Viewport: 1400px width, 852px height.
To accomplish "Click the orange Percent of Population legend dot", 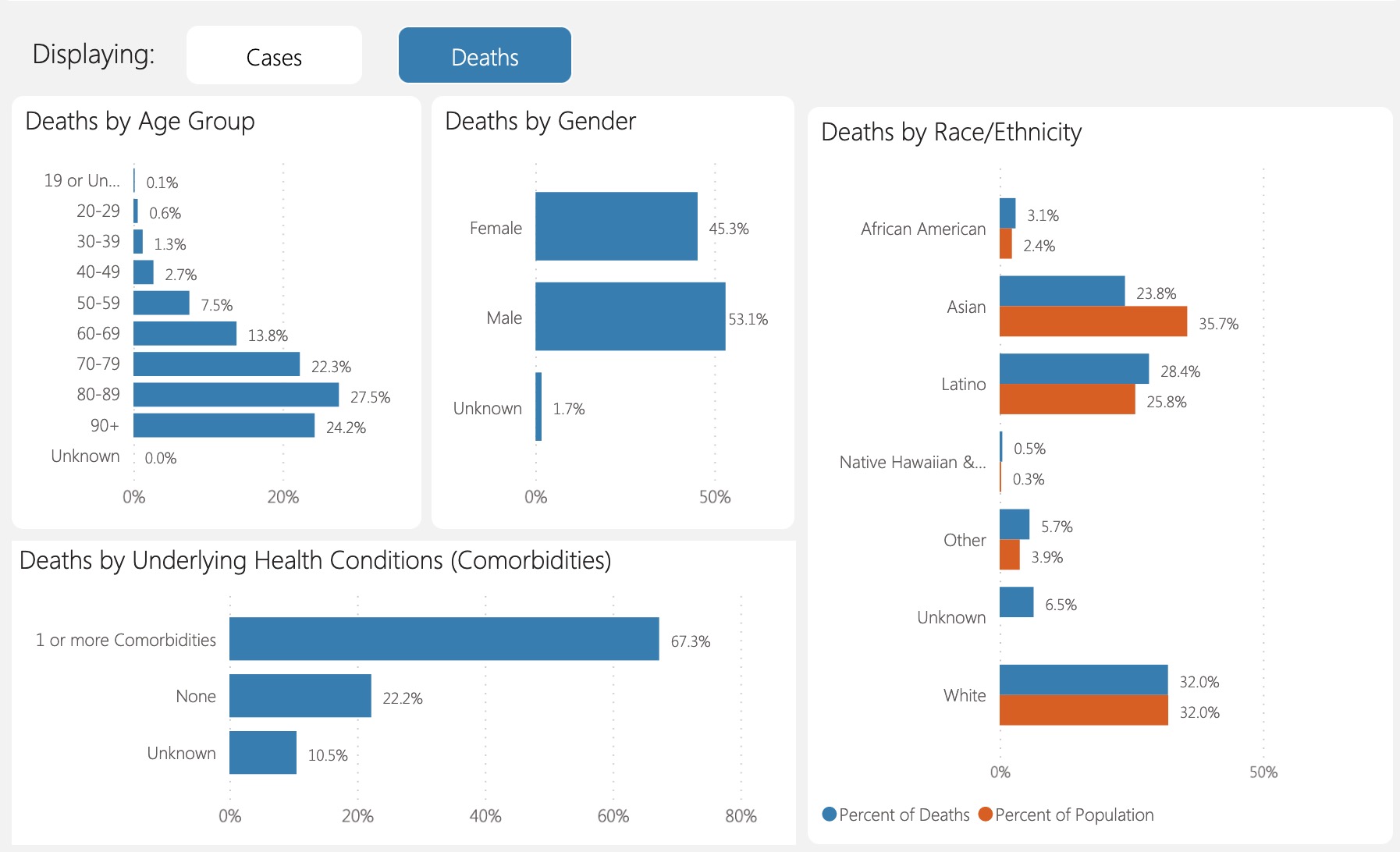I will 986,815.
